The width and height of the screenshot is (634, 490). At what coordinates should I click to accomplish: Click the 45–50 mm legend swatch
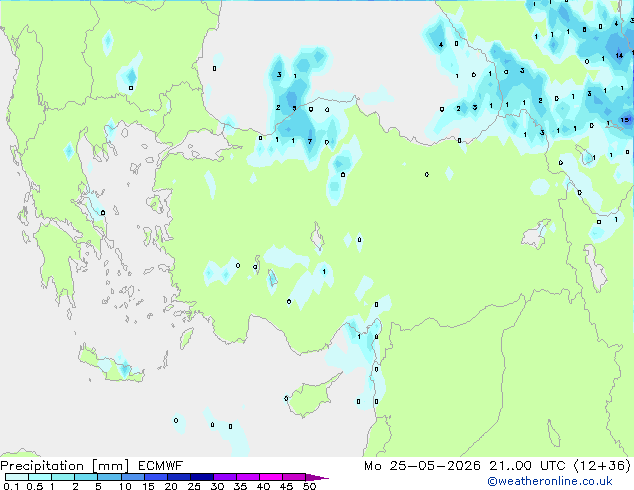point(294,477)
